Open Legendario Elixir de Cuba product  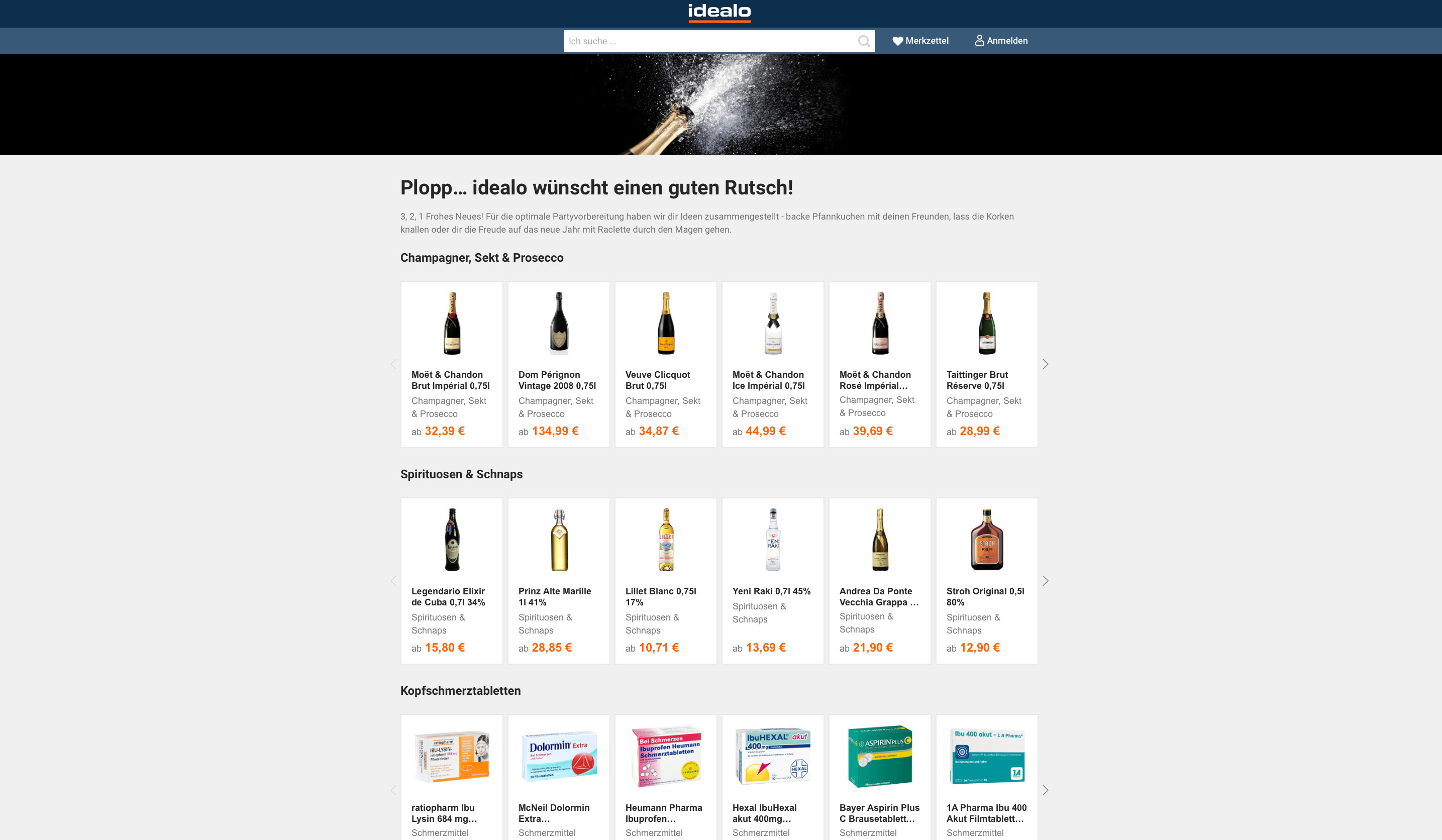(x=452, y=581)
